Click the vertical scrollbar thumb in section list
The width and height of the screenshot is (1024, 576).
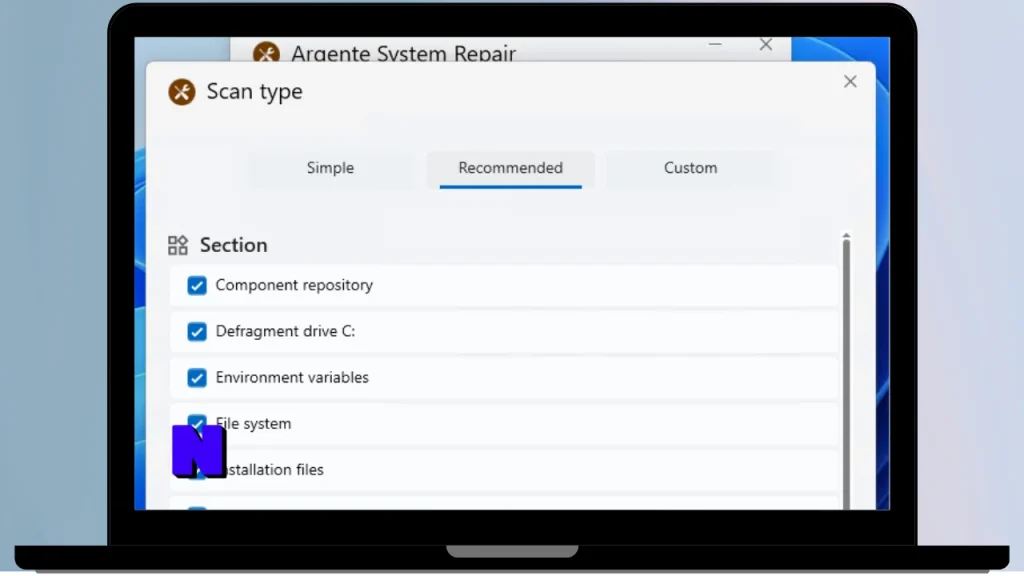point(846,375)
